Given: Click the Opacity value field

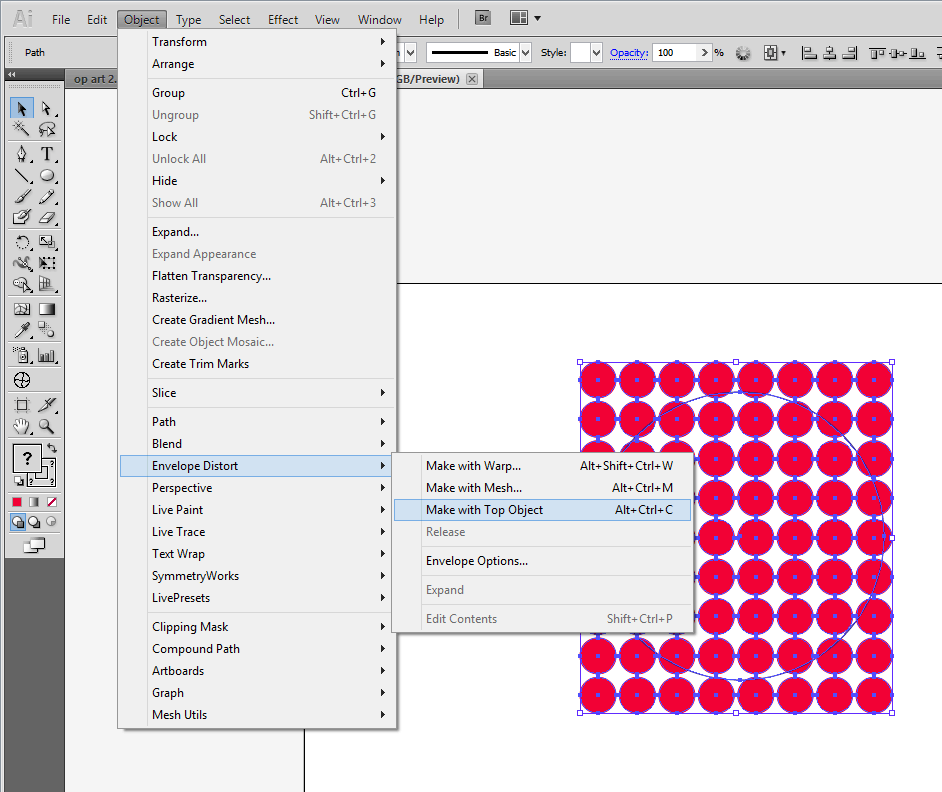Looking at the screenshot, I should 675,52.
